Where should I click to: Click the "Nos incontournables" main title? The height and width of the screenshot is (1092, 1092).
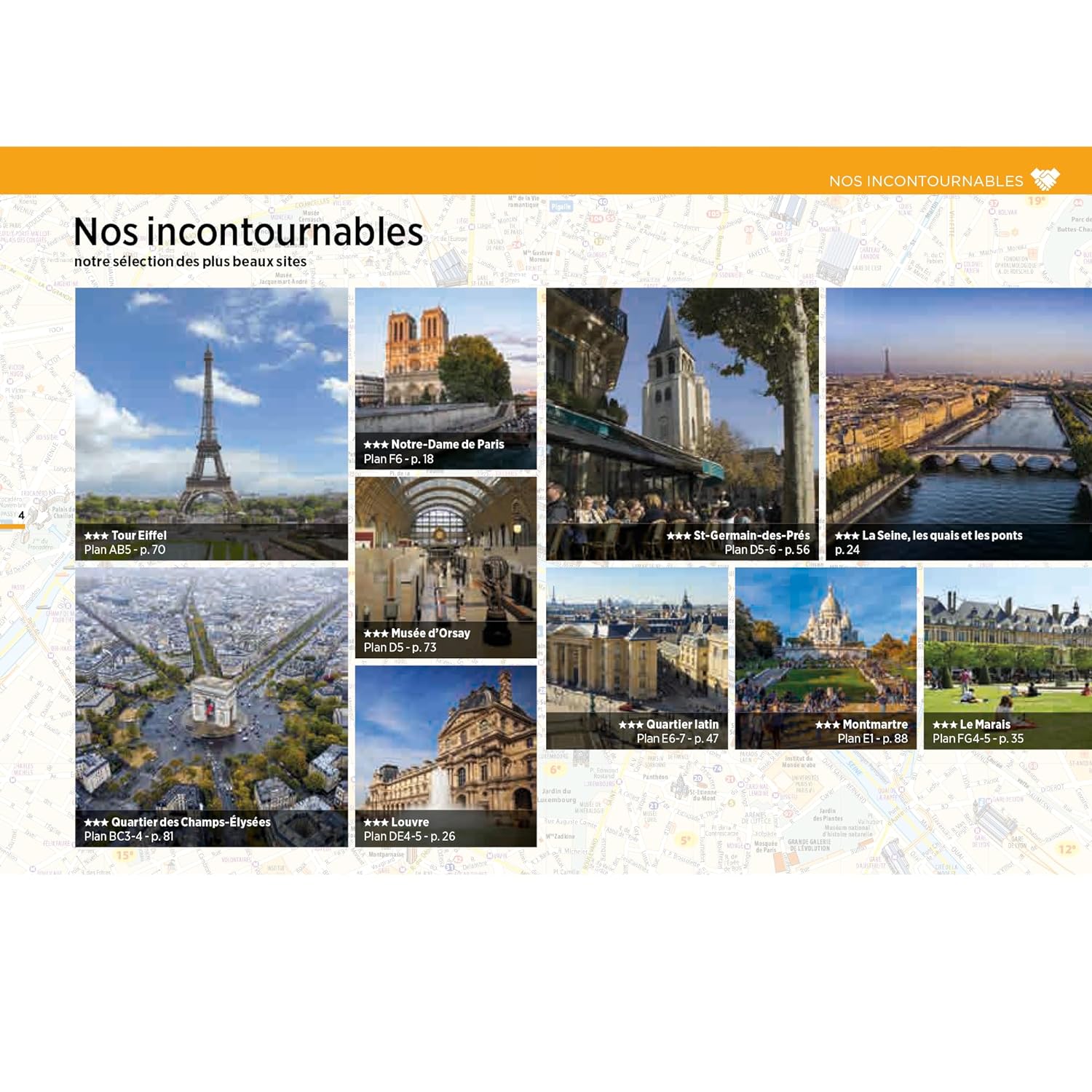click(x=248, y=232)
